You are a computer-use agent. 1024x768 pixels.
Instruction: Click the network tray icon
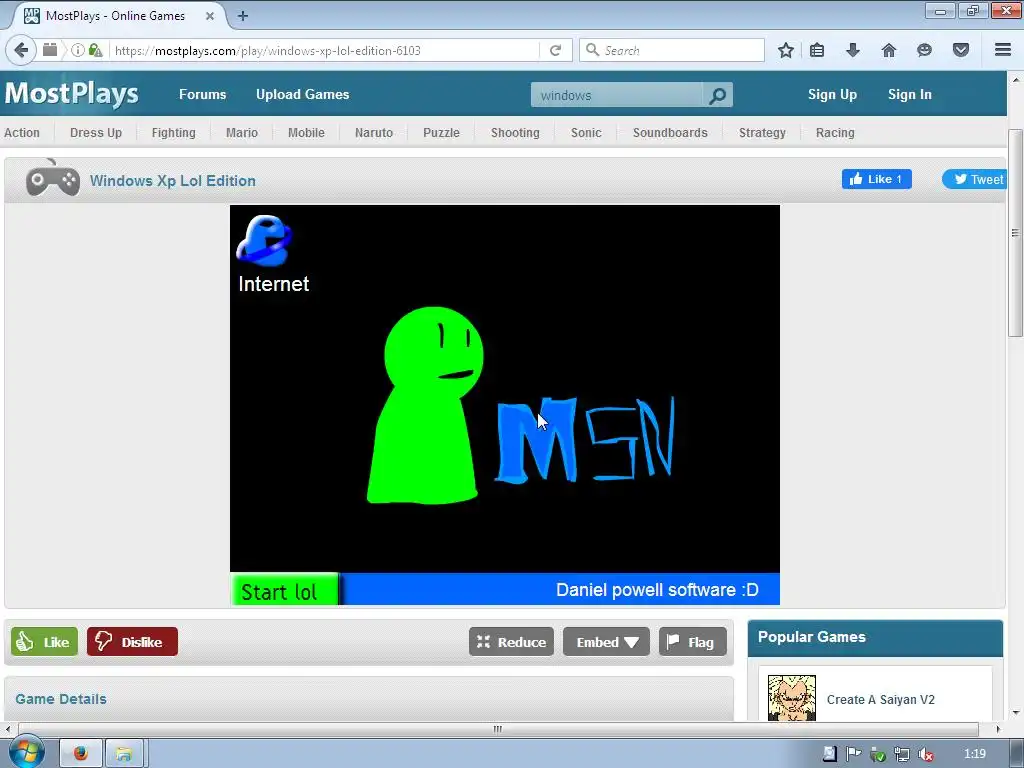click(x=902, y=754)
